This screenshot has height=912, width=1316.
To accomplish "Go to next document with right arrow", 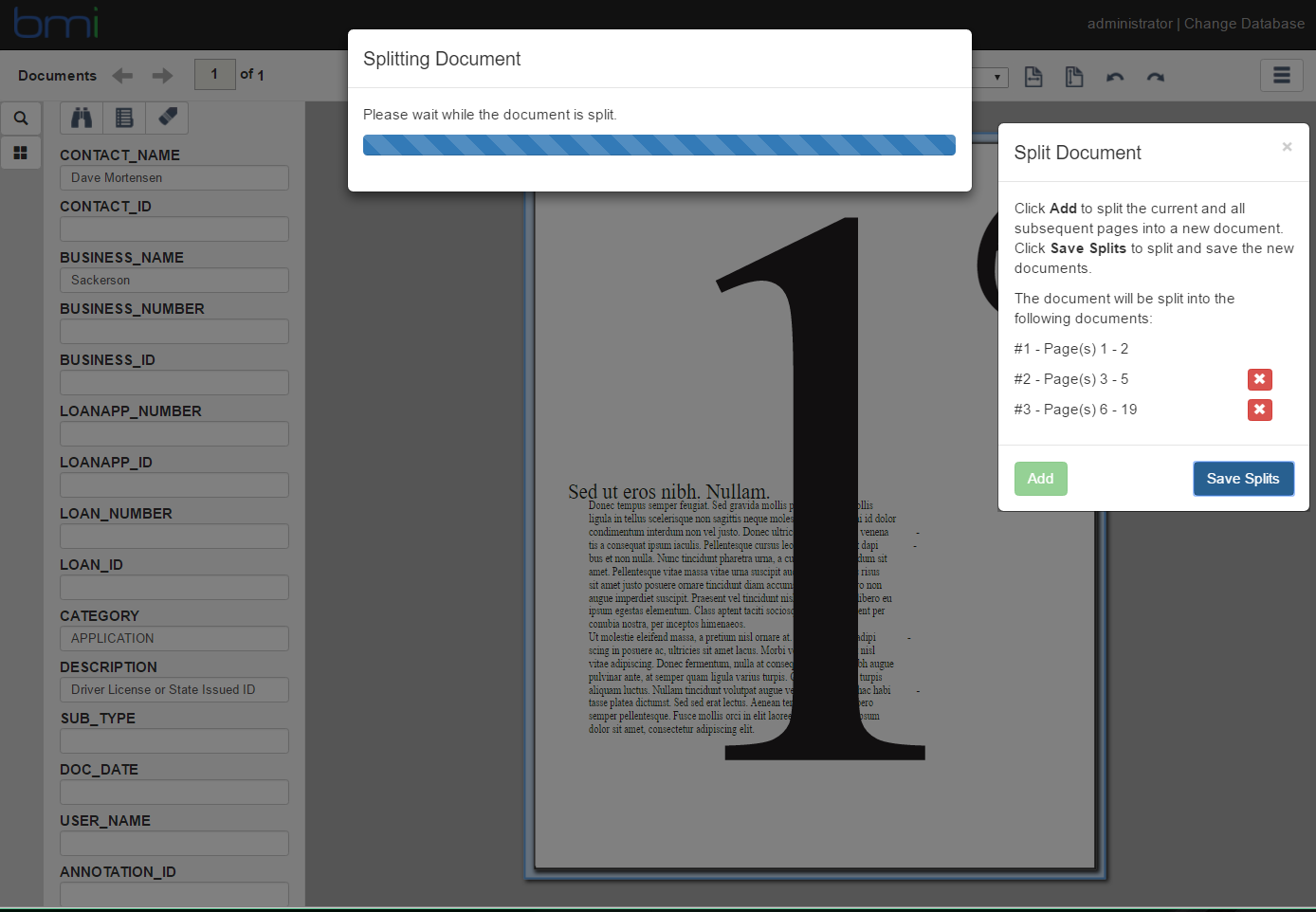I will (162, 75).
